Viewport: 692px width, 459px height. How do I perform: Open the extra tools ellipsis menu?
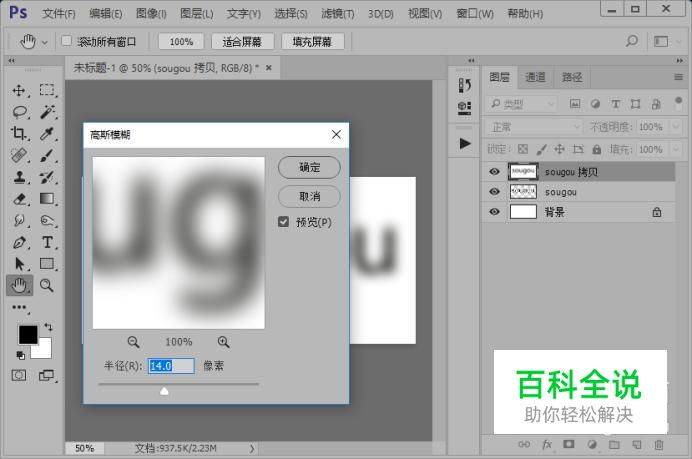click(19, 307)
